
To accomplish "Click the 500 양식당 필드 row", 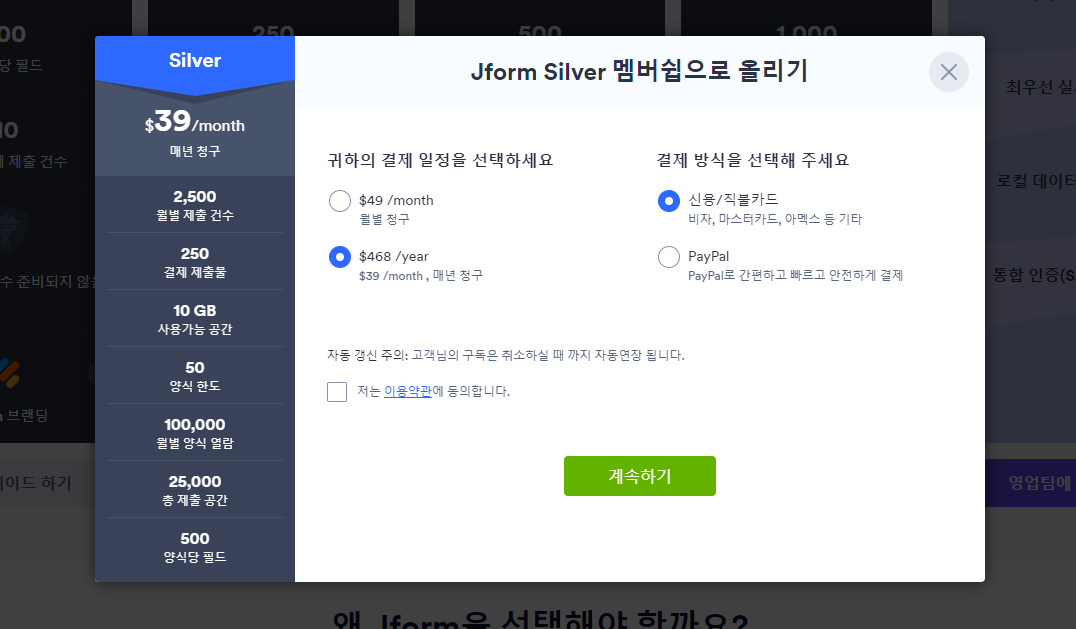I will click(x=195, y=547).
